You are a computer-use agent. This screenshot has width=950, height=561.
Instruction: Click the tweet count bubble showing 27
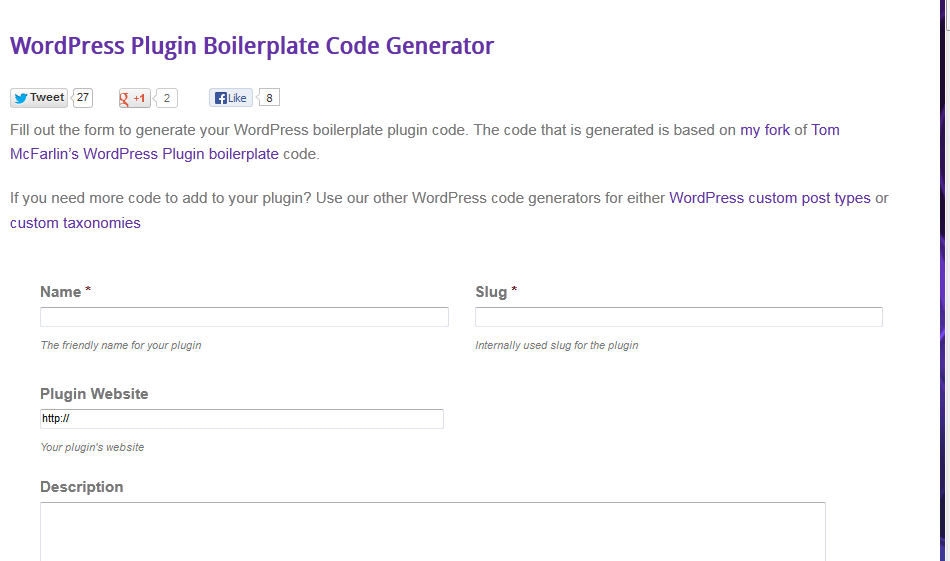(x=83, y=98)
